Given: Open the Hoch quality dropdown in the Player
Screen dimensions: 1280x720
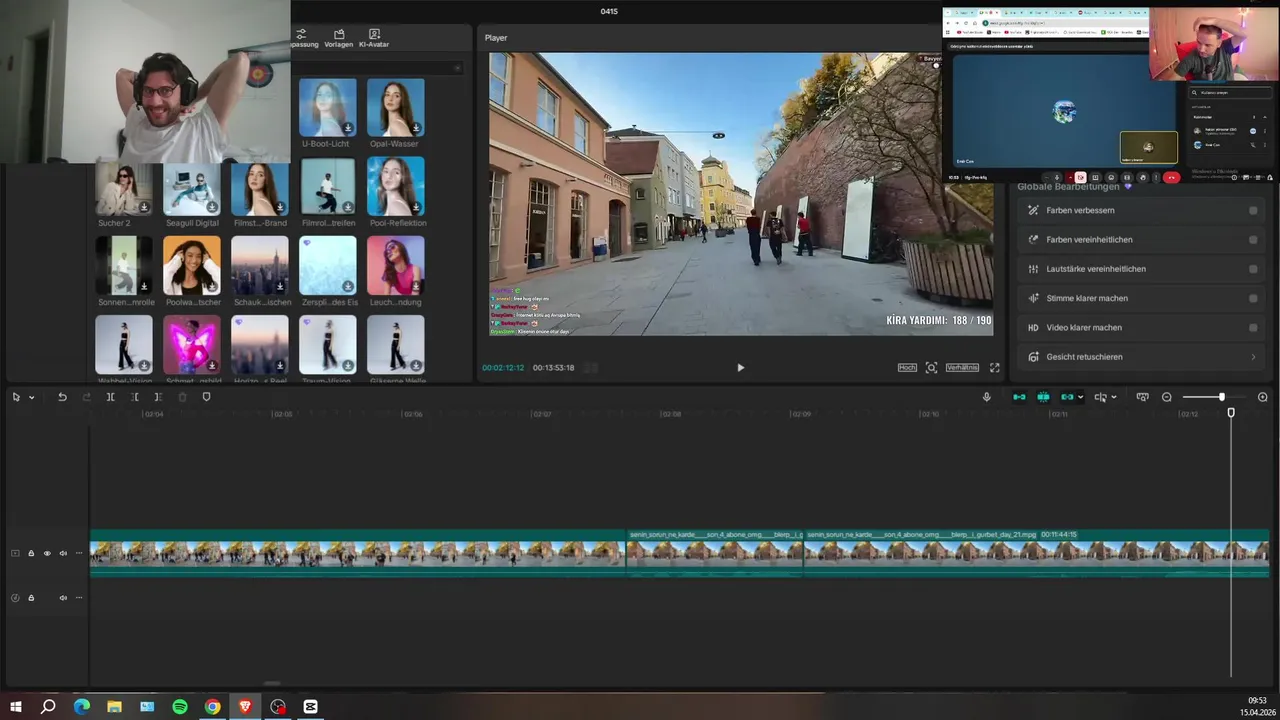Looking at the screenshot, I should (907, 368).
